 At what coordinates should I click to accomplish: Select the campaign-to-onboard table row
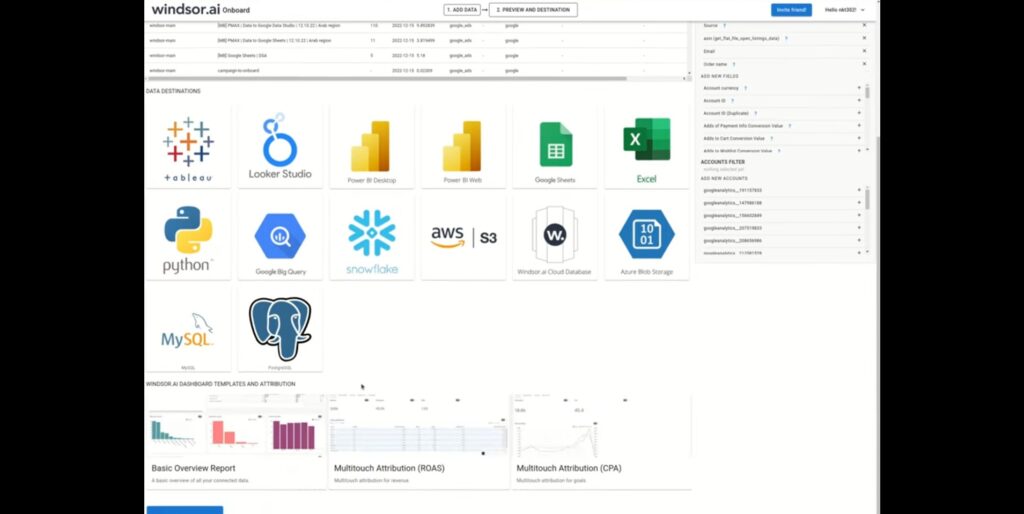click(x=417, y=71)
